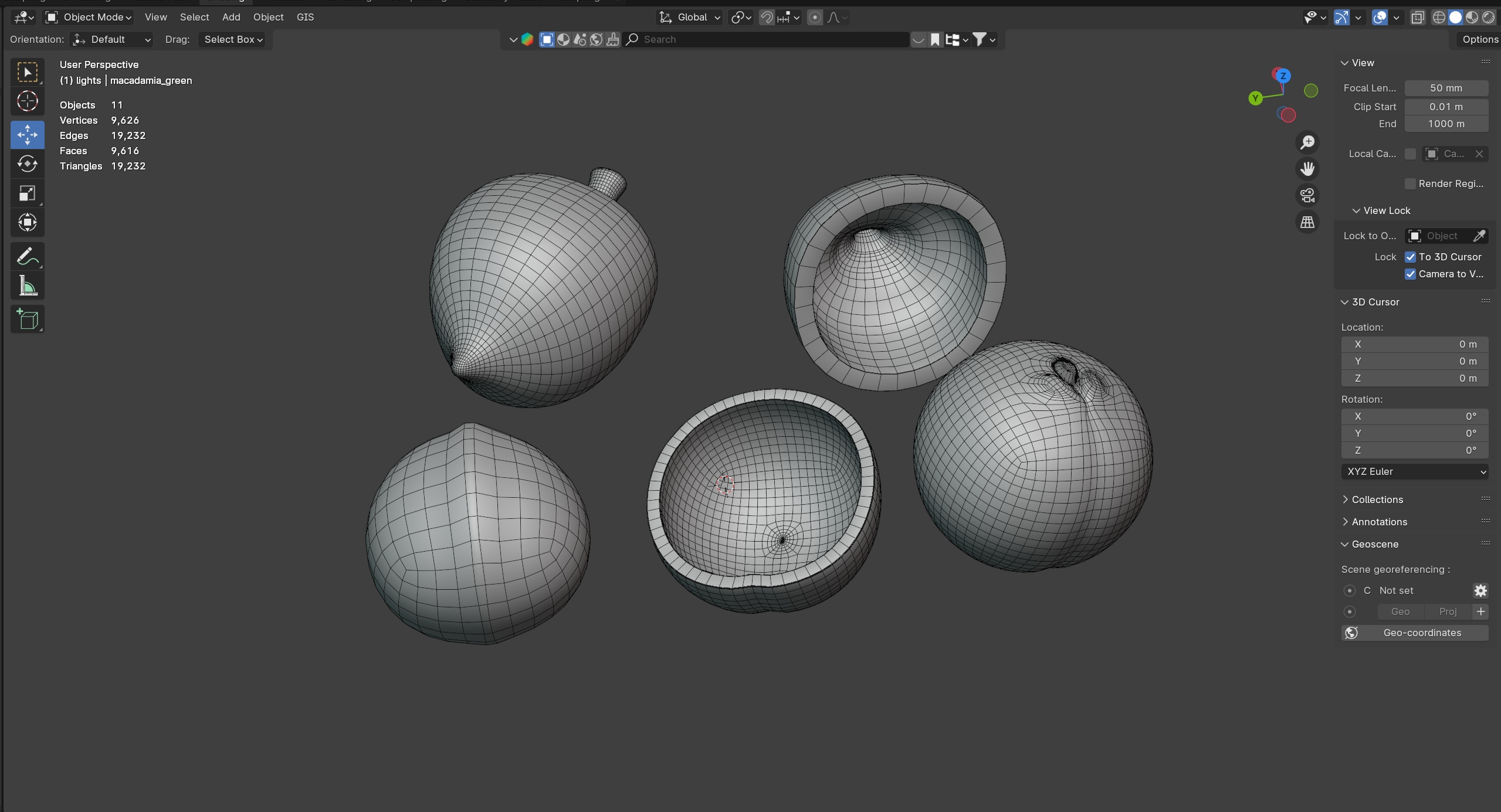Open the Add menu
Image resolution: width=1501 pixels, height=812 pixels.
pos(231,17)
